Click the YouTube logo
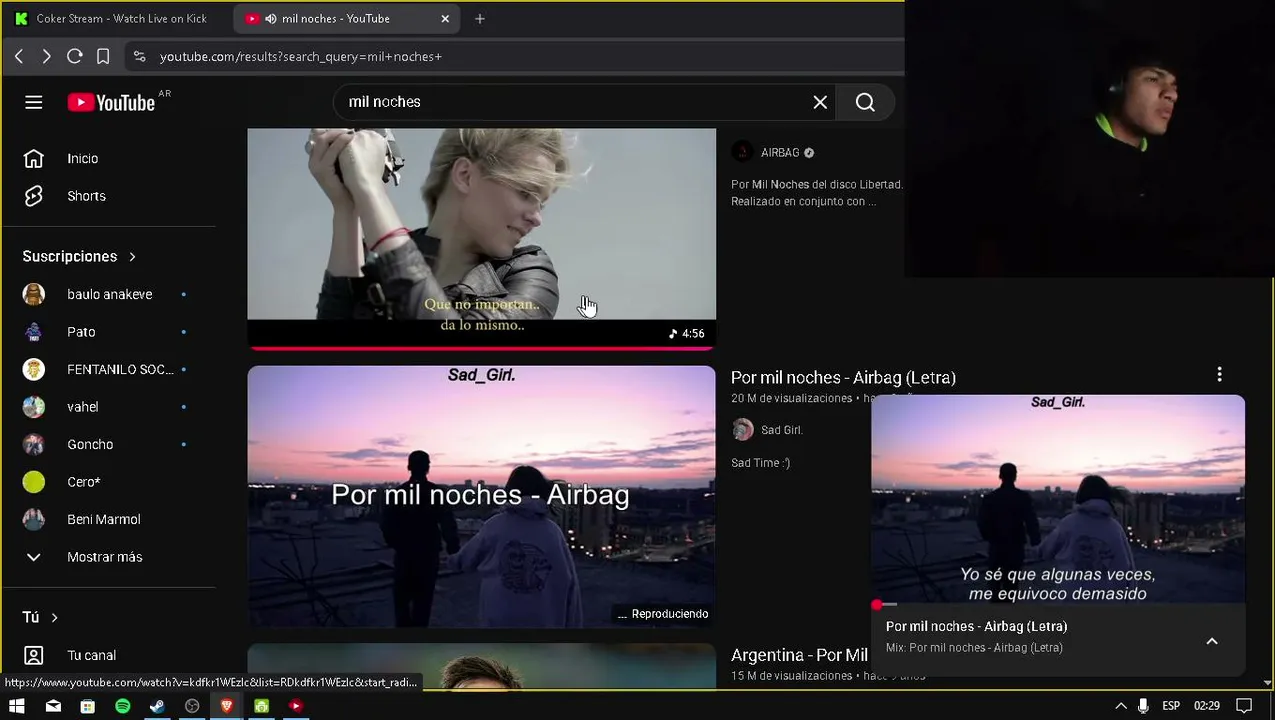This screenshot has width=1275, height=720. click(111, 102)
